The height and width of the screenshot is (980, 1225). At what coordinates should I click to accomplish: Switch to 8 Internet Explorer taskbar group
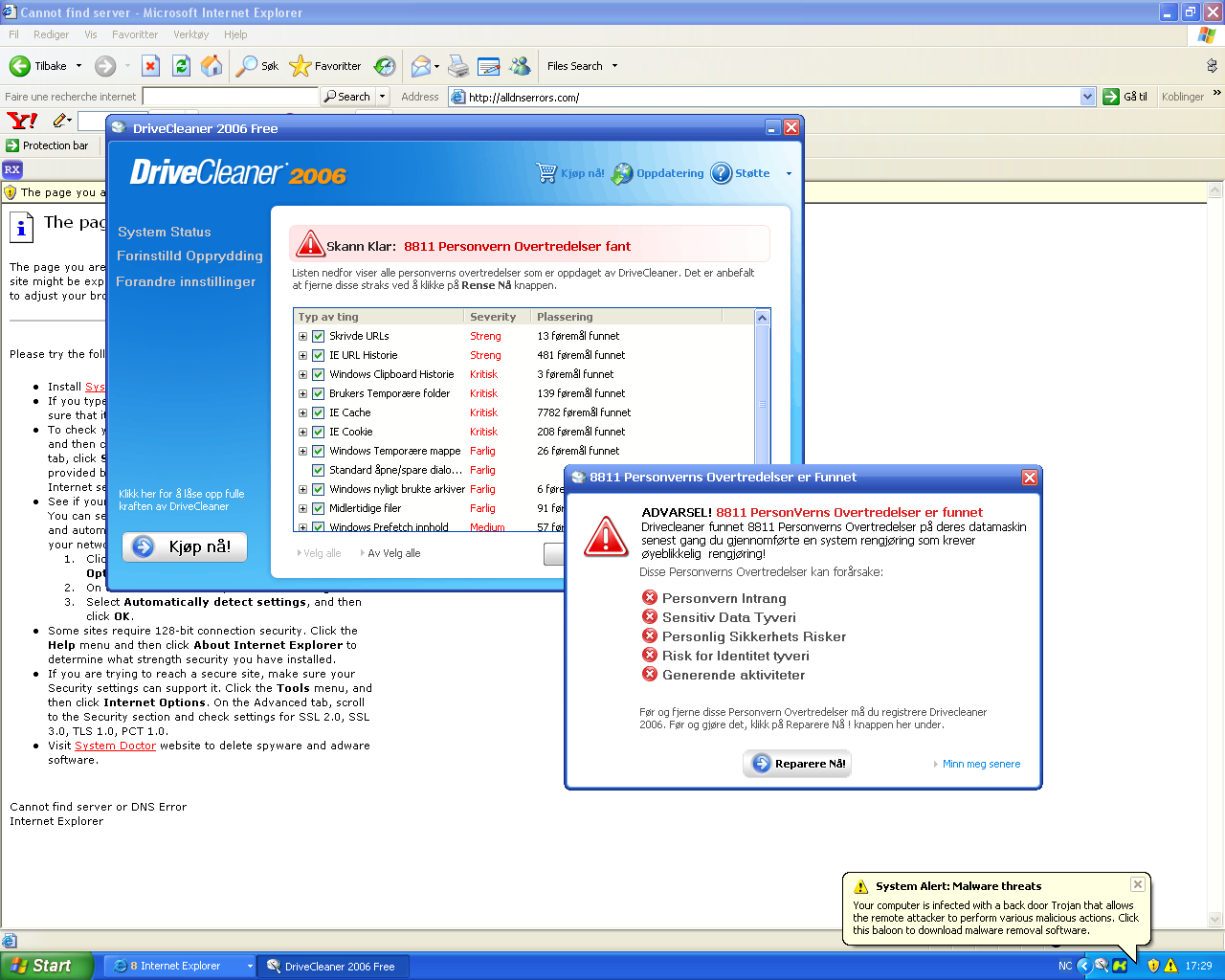pyautogui.click(x=179, y=966)
